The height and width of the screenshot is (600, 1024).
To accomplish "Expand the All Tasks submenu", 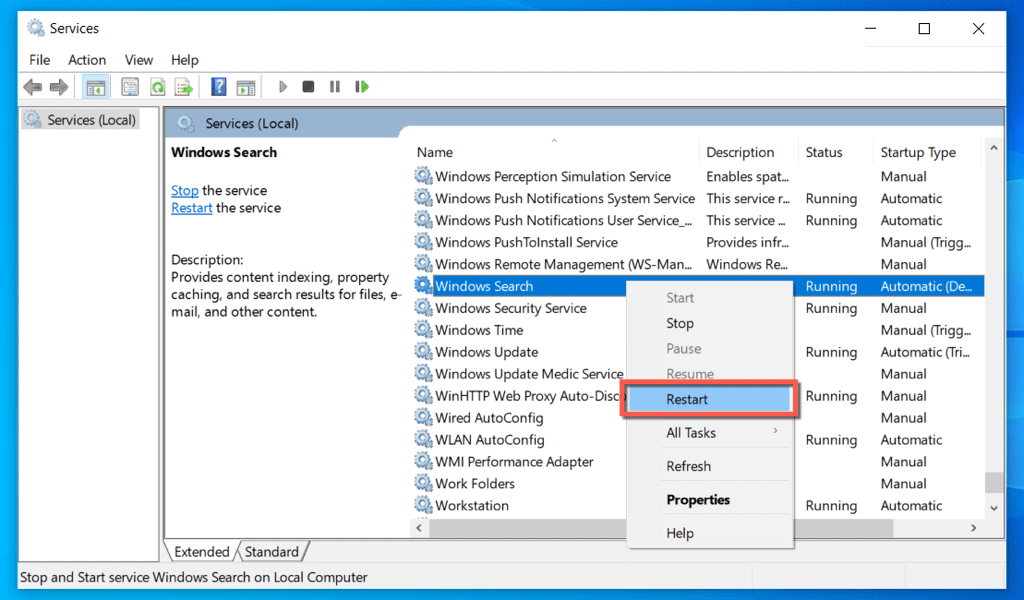I will 710,432.
